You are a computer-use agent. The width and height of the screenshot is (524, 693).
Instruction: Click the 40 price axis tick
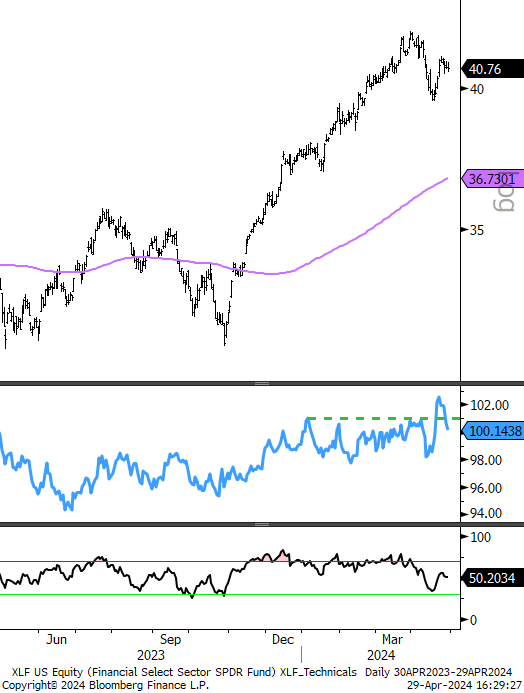click(477, 89)
